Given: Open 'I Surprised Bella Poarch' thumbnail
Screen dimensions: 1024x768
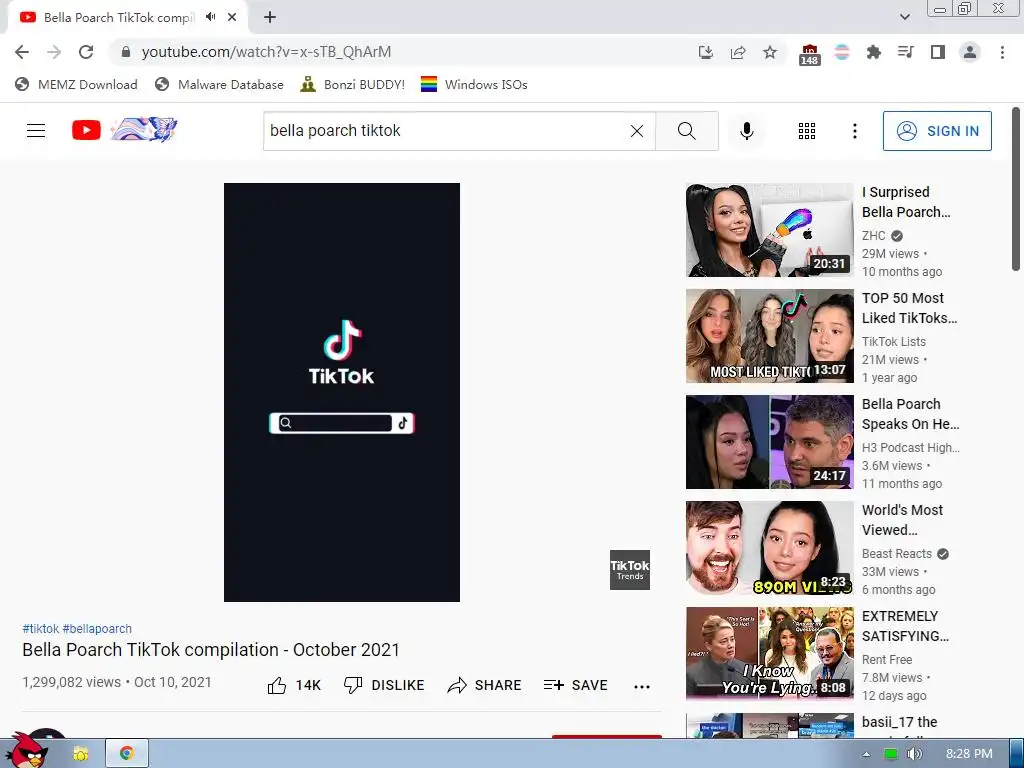Looking at the screenshot, I should pos(769,230).
